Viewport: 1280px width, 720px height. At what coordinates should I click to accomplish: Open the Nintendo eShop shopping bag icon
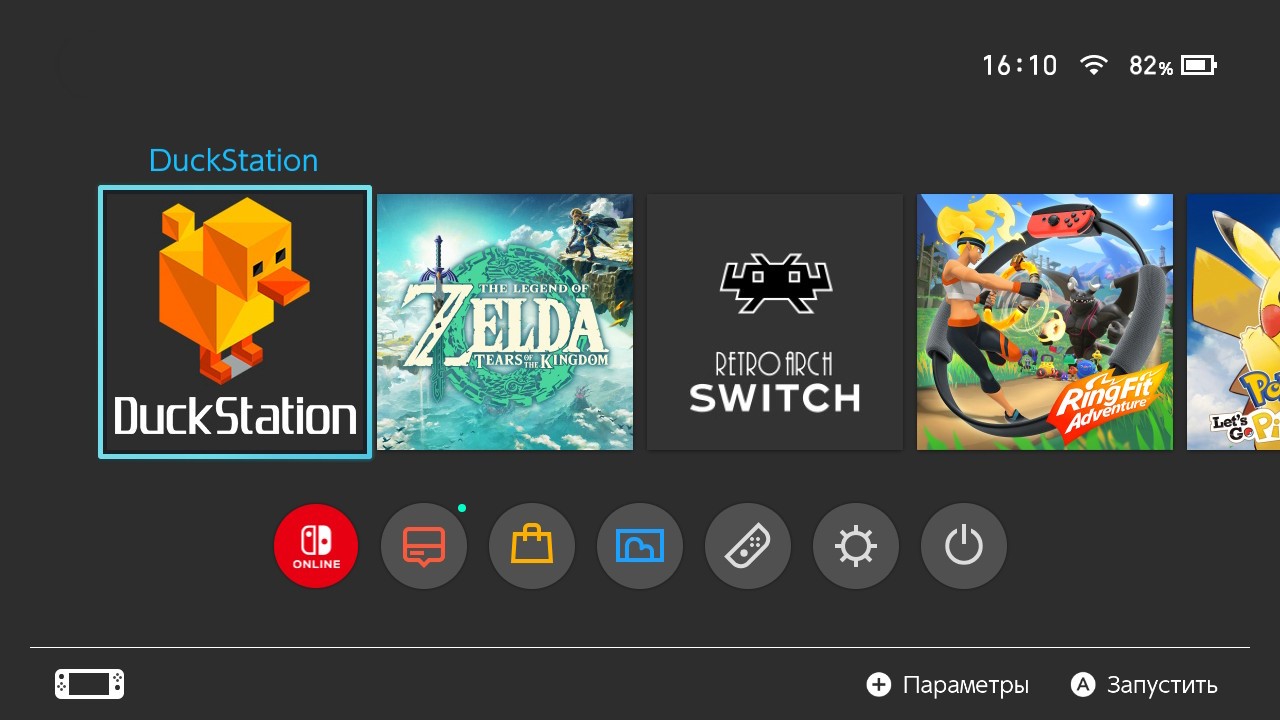pos(532,546)
